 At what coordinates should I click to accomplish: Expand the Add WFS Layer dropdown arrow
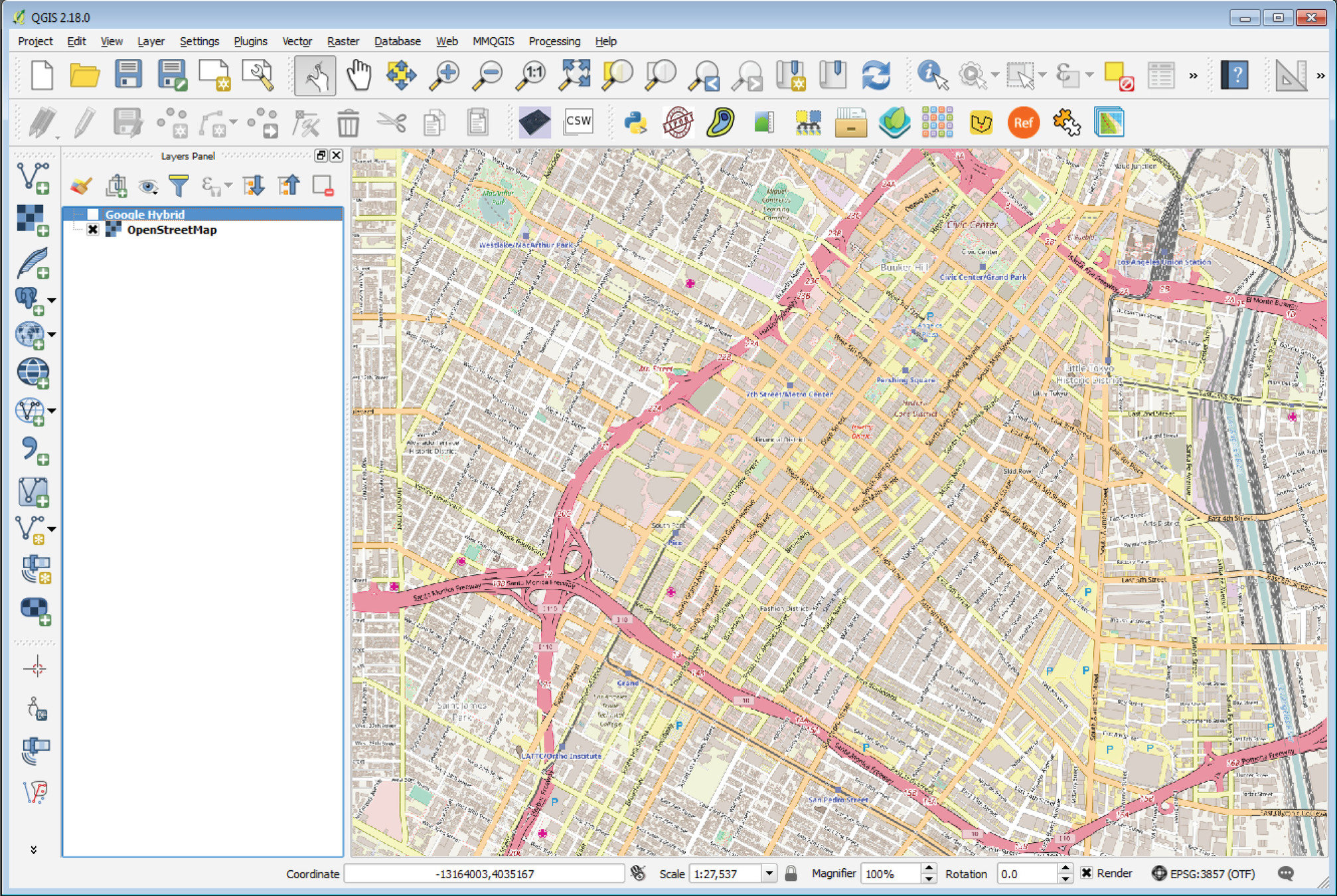[x=52, y=411]
